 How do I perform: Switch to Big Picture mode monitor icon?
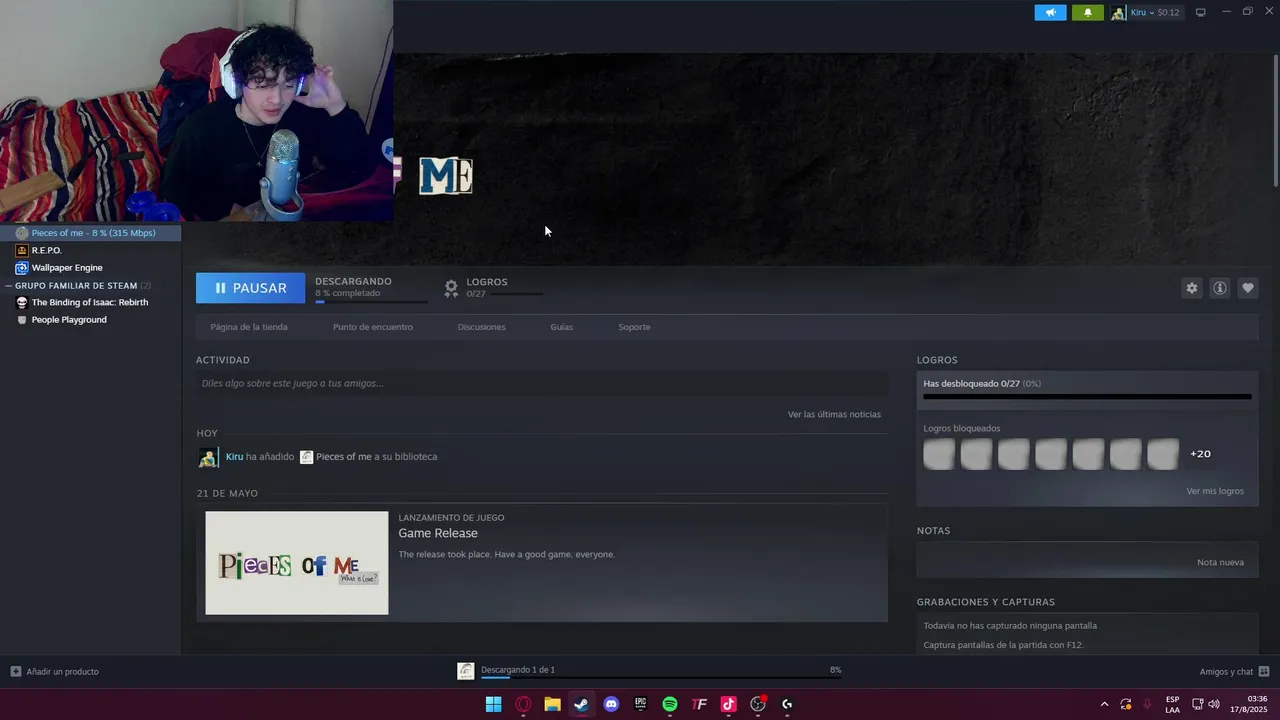click(x=1201, y=12)
